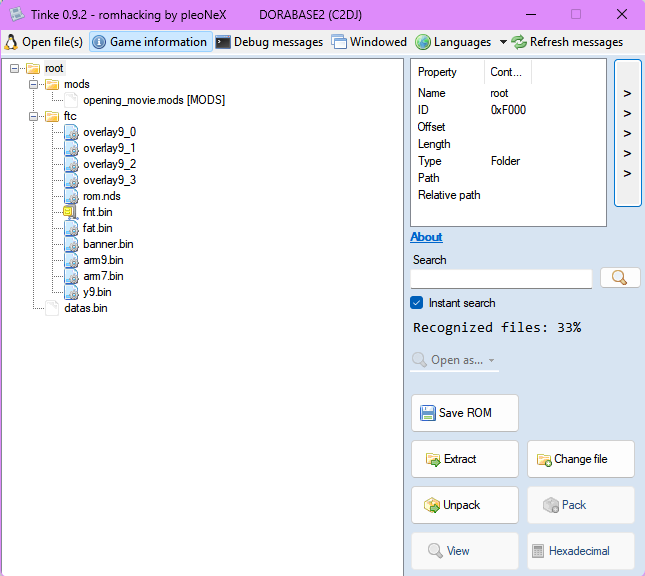645x576 pixels.
Task: Click Refresh messages
Action: tap(567, 42)
